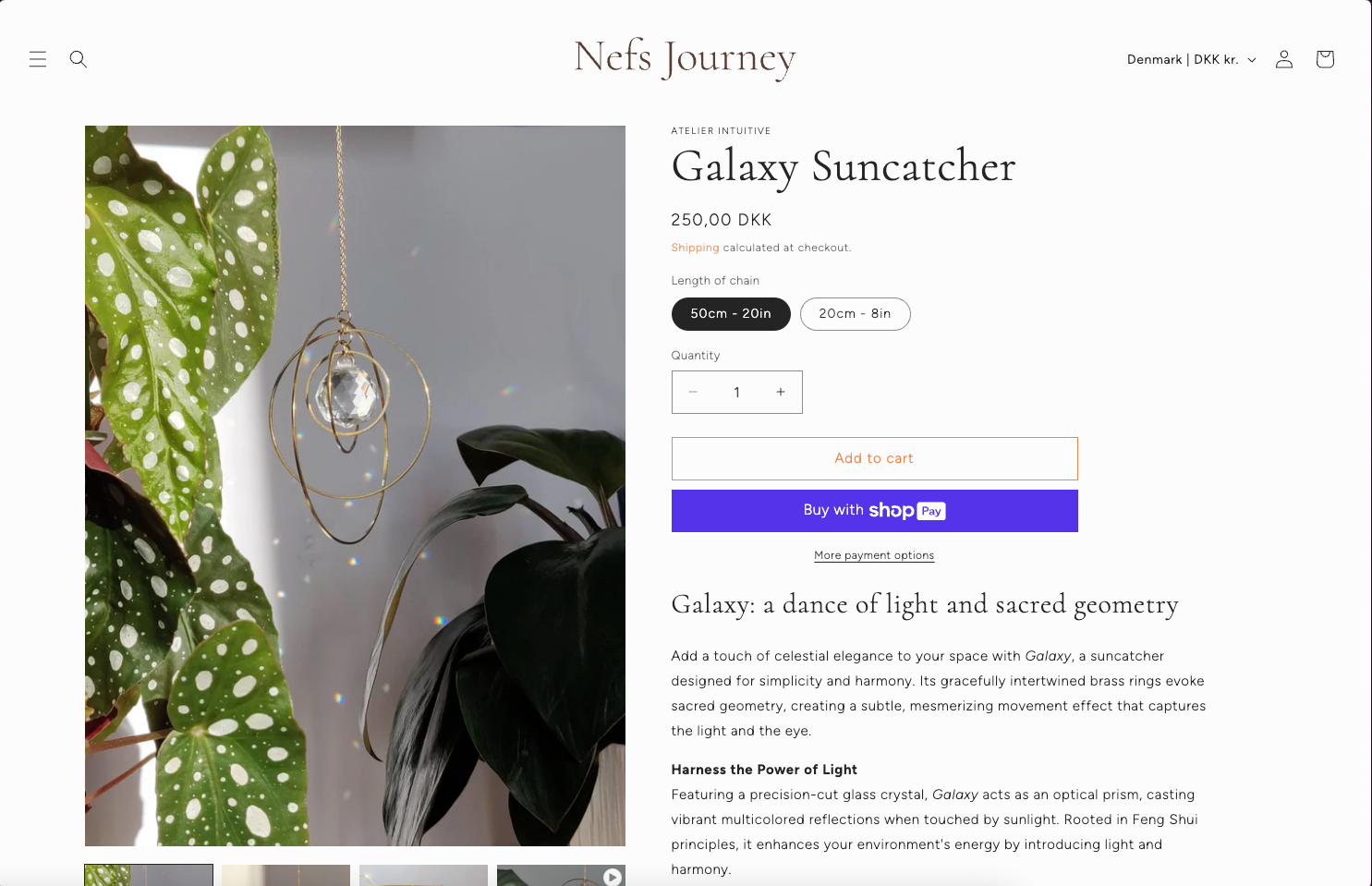Play video thumbnail with play icon

561,876
